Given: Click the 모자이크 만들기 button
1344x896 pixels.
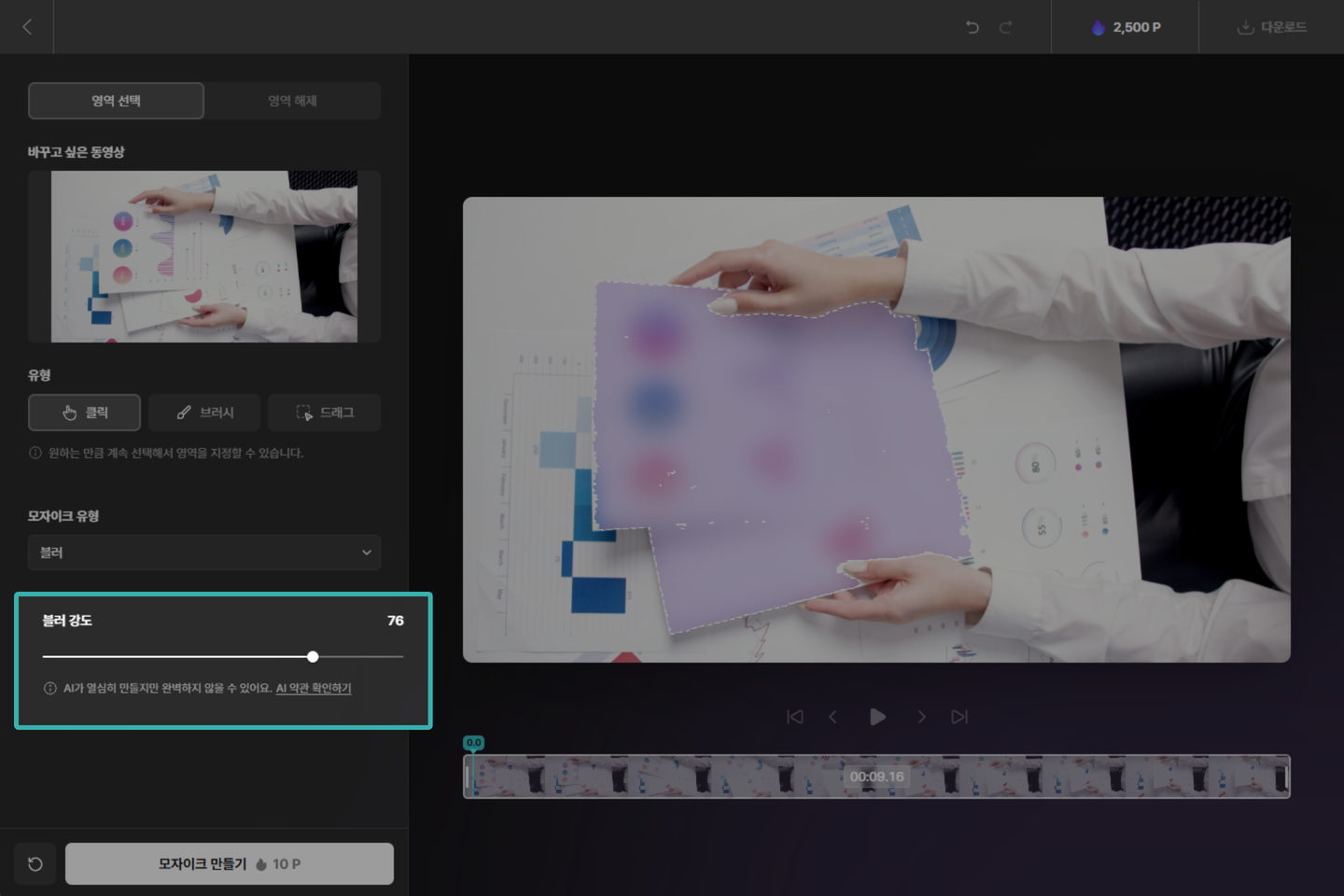Looking at the screenshot, I should pyautogui.click(x=230, y=864).
